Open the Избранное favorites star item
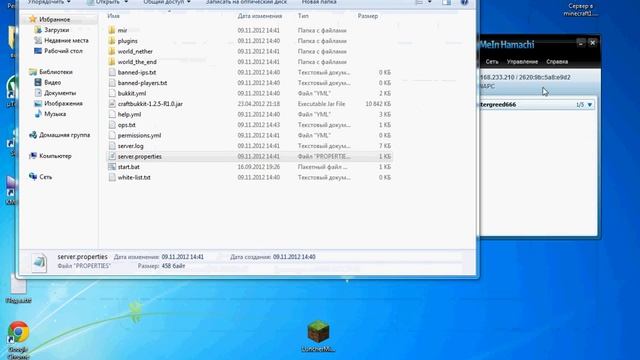The image size is (640, 360). (x=50, y=19)
